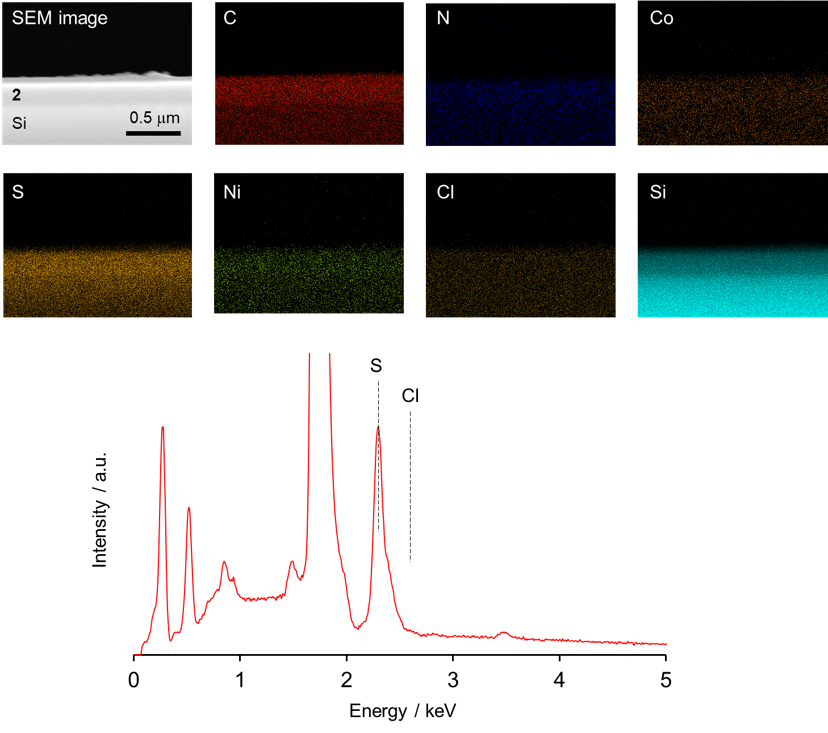Click the small bump near 3.5 keV
The height and width of the screenshot is (733, 828).
(x=504, y=633)
